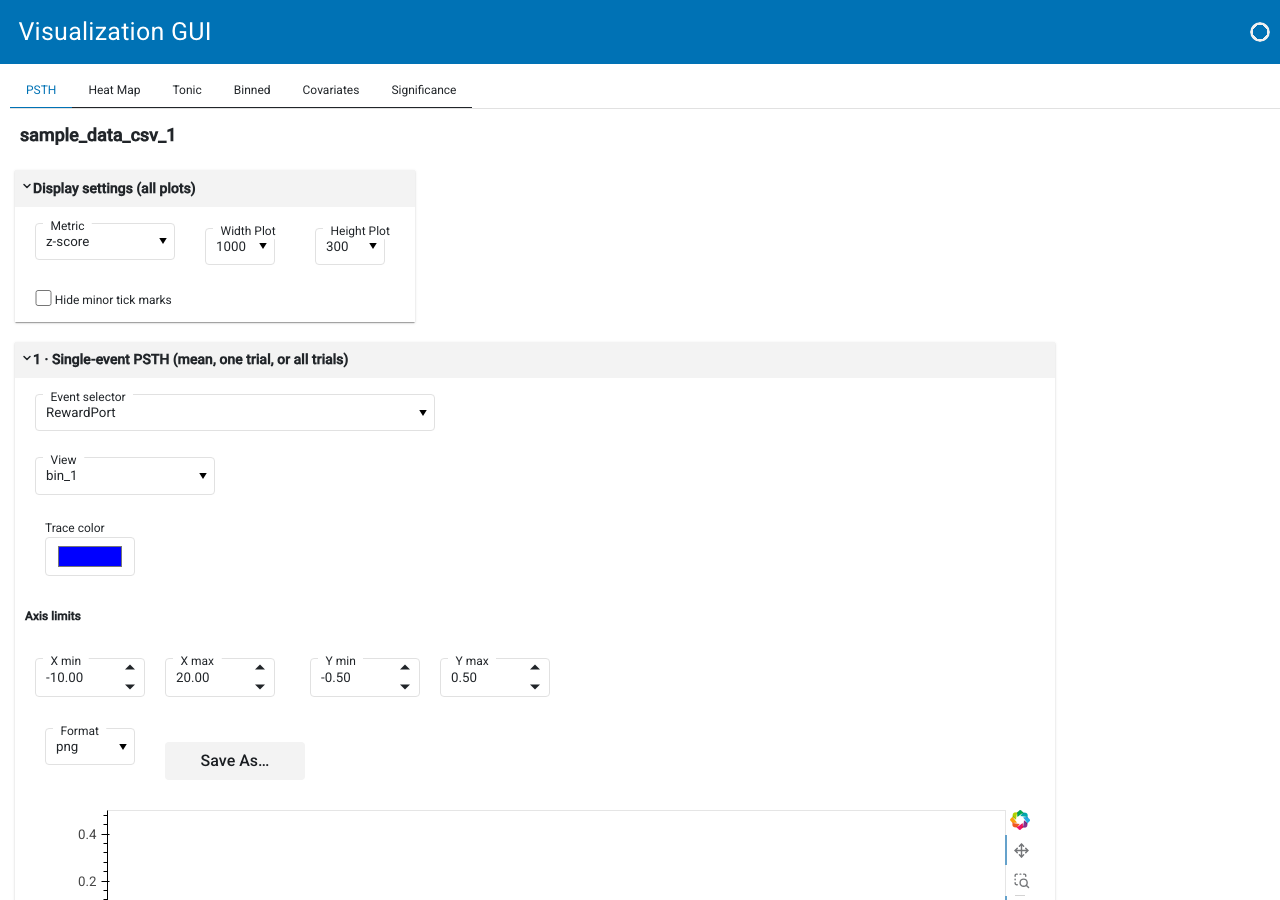Switch to the Binned tab
The height and width of the screenshot is (900, 1280).
pyautogui.click(x=252, y=90)
